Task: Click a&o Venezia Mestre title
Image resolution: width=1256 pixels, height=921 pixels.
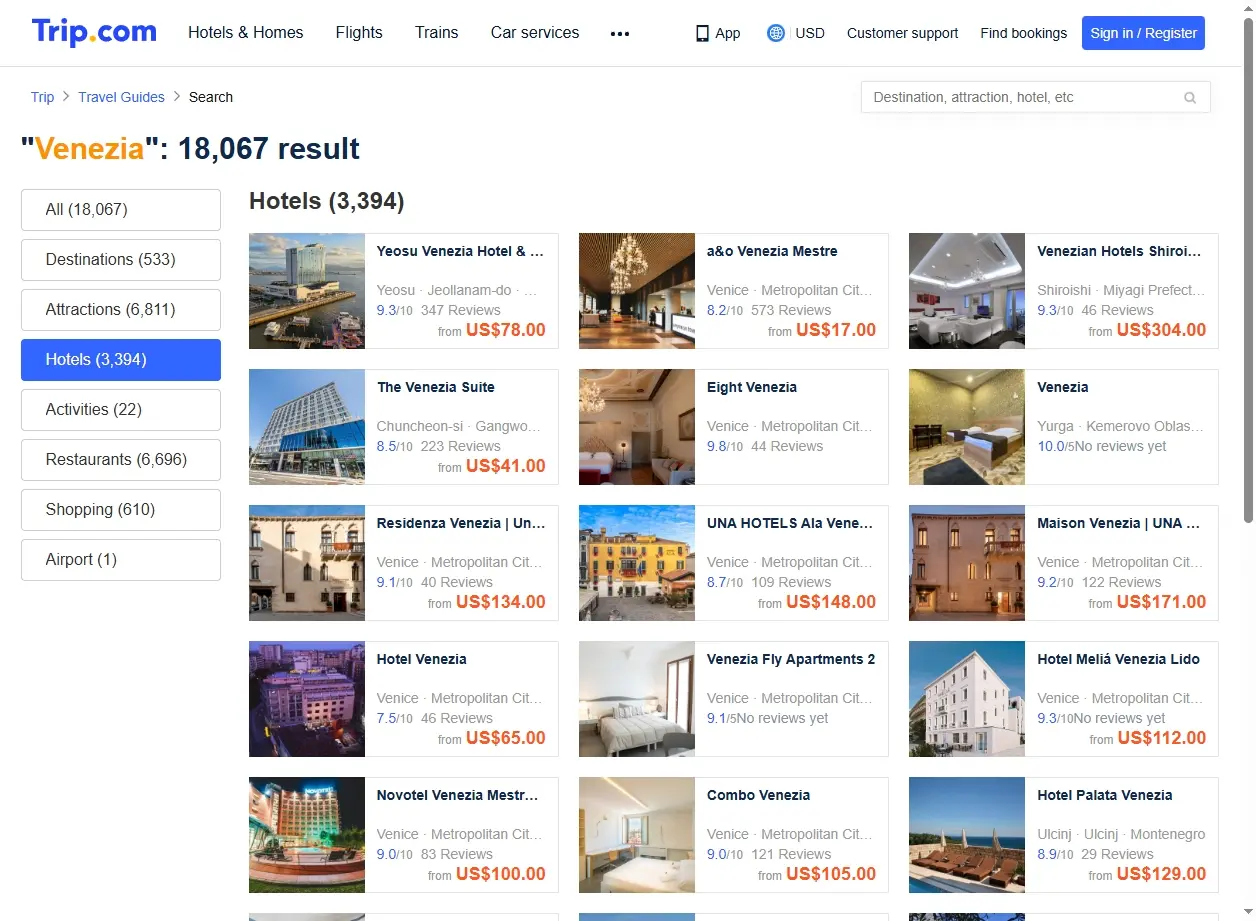Action: coord(772,251)
